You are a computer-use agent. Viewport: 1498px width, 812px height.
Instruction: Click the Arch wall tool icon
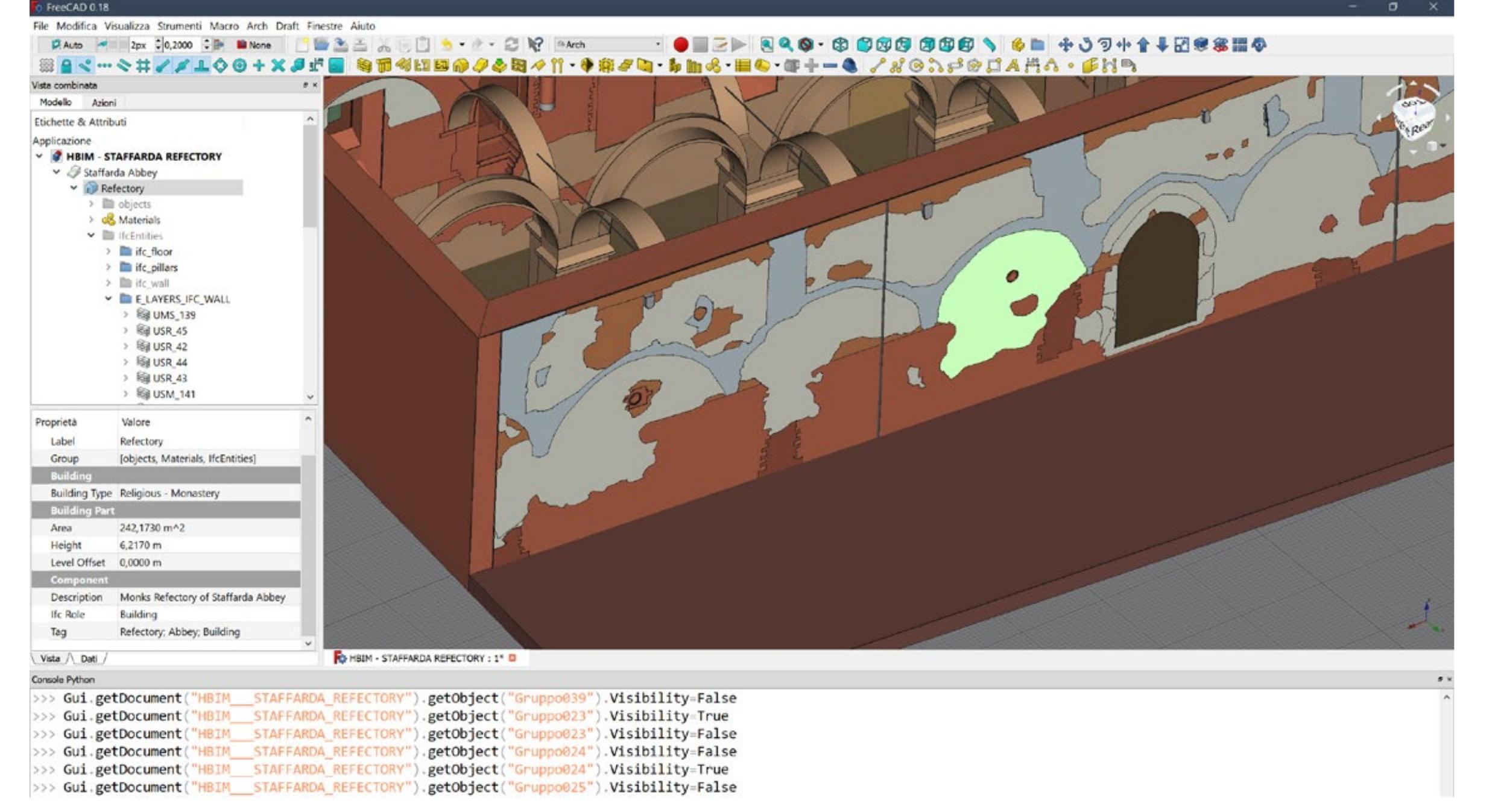364,66
